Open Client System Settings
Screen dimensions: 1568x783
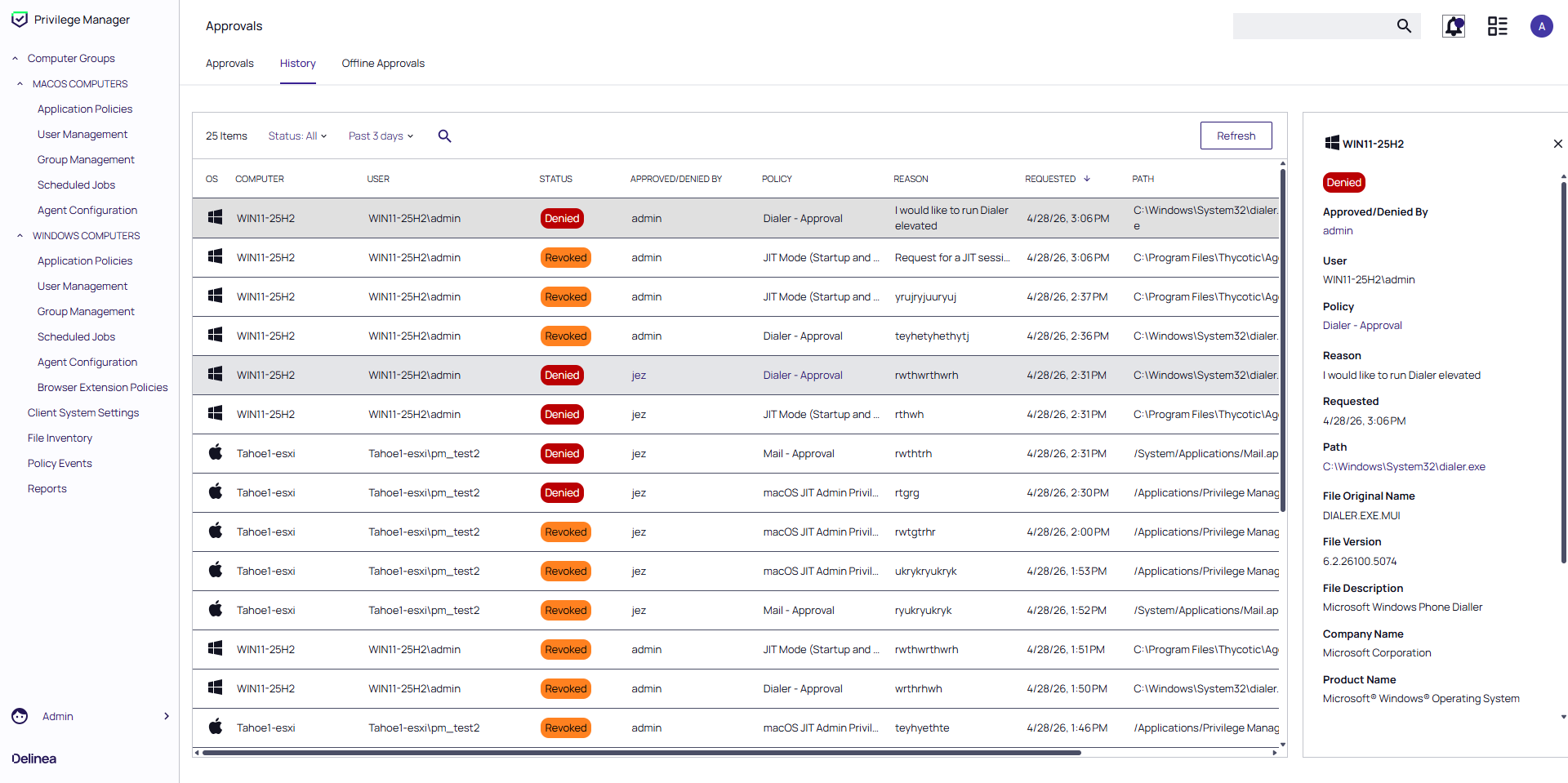83,413
